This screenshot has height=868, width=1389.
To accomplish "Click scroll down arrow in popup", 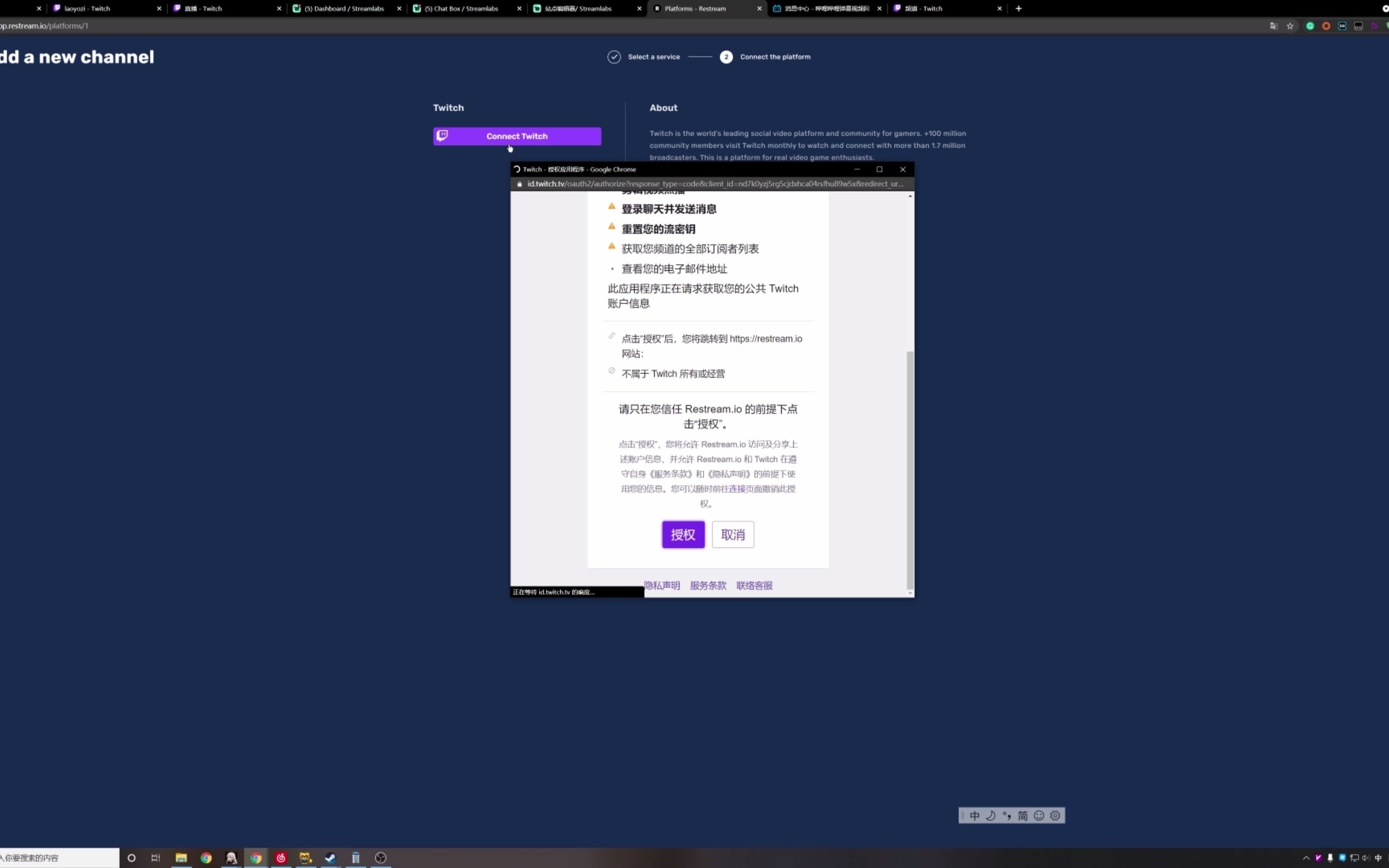I will pyautogui.click(x=910, y=594).
